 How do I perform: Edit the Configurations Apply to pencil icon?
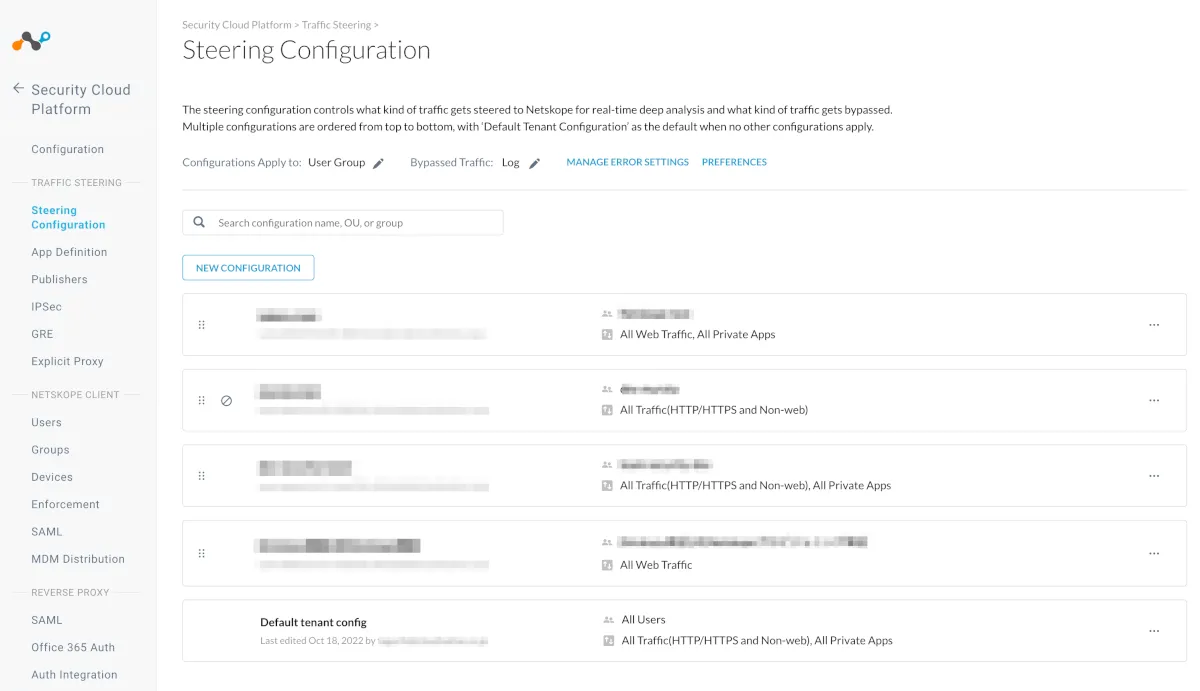[378, 163]
